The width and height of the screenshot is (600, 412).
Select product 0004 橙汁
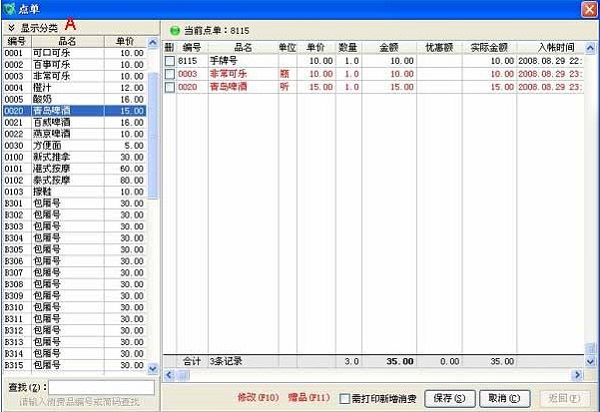click(x=75, y=88)
